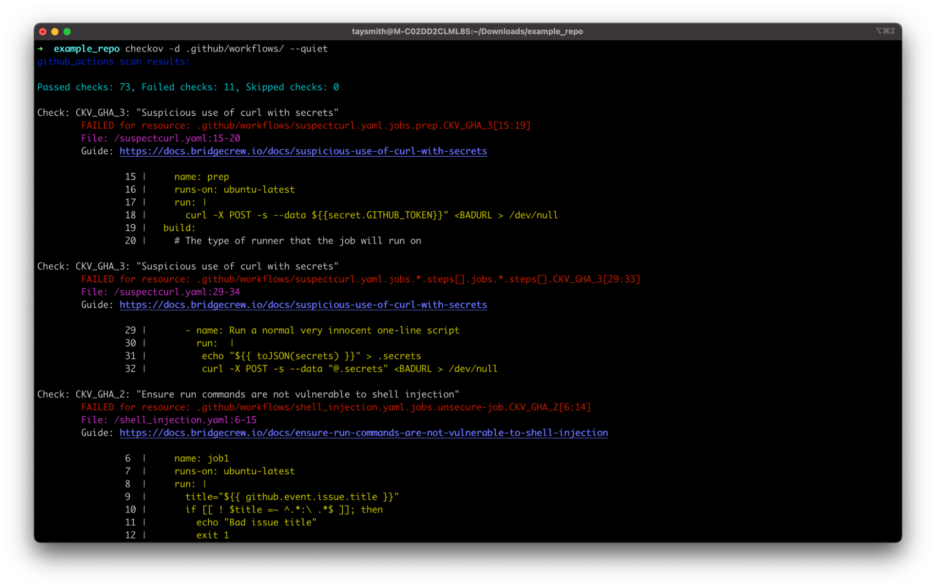The width and height of the screenshot is (936, 588).
Task: Click the window title taysmith@M-C02DD2CLML85
Action: pyautogui.click(x=467, y=32)
